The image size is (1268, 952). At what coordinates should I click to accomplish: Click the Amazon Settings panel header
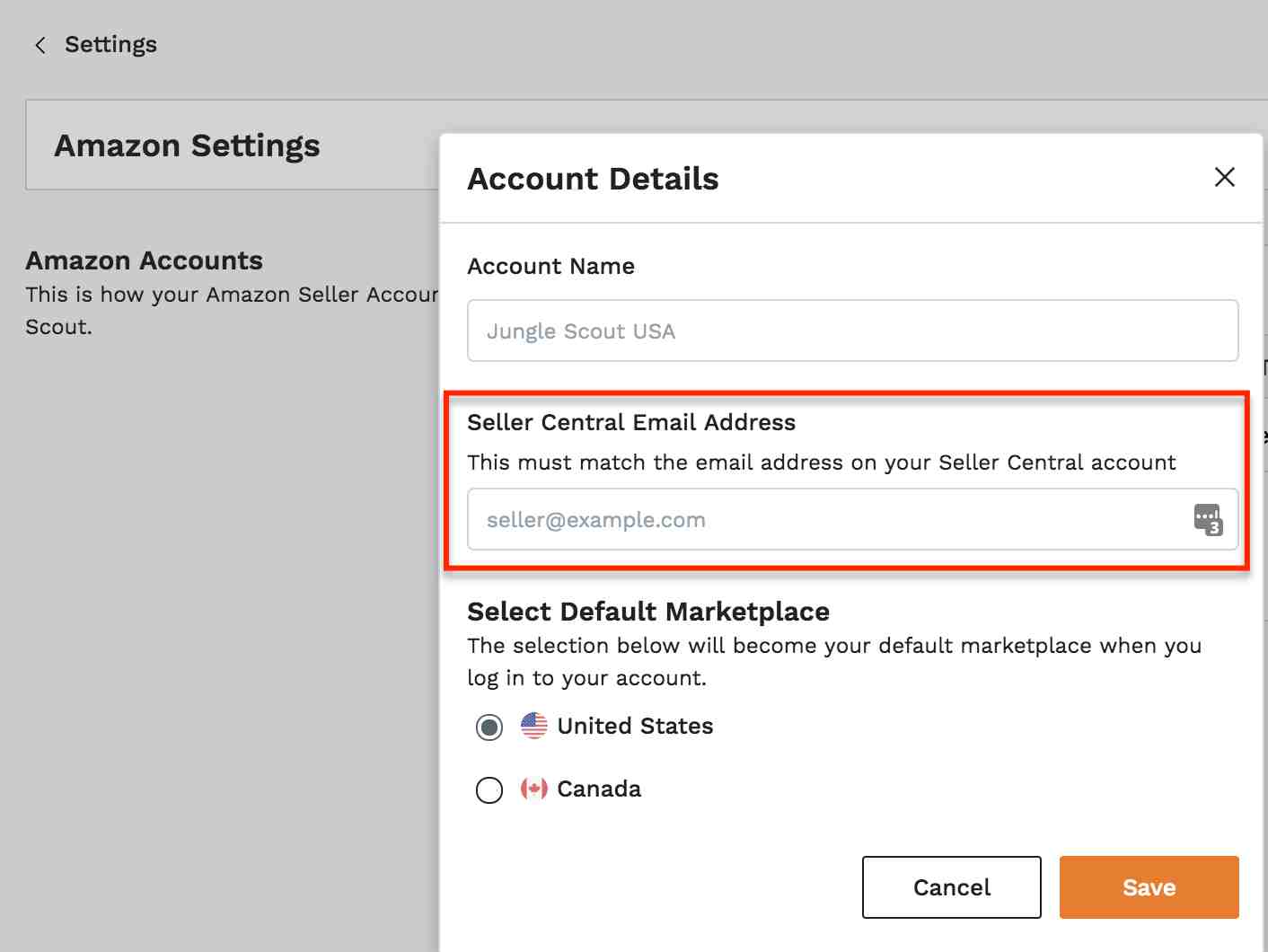click(x=187, y=145)
